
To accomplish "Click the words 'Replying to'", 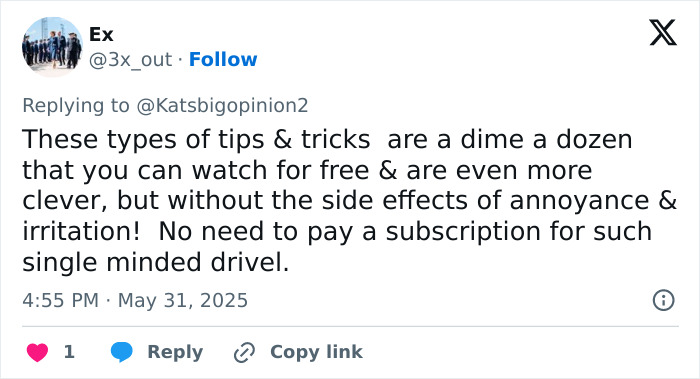I will coord(76,105).
